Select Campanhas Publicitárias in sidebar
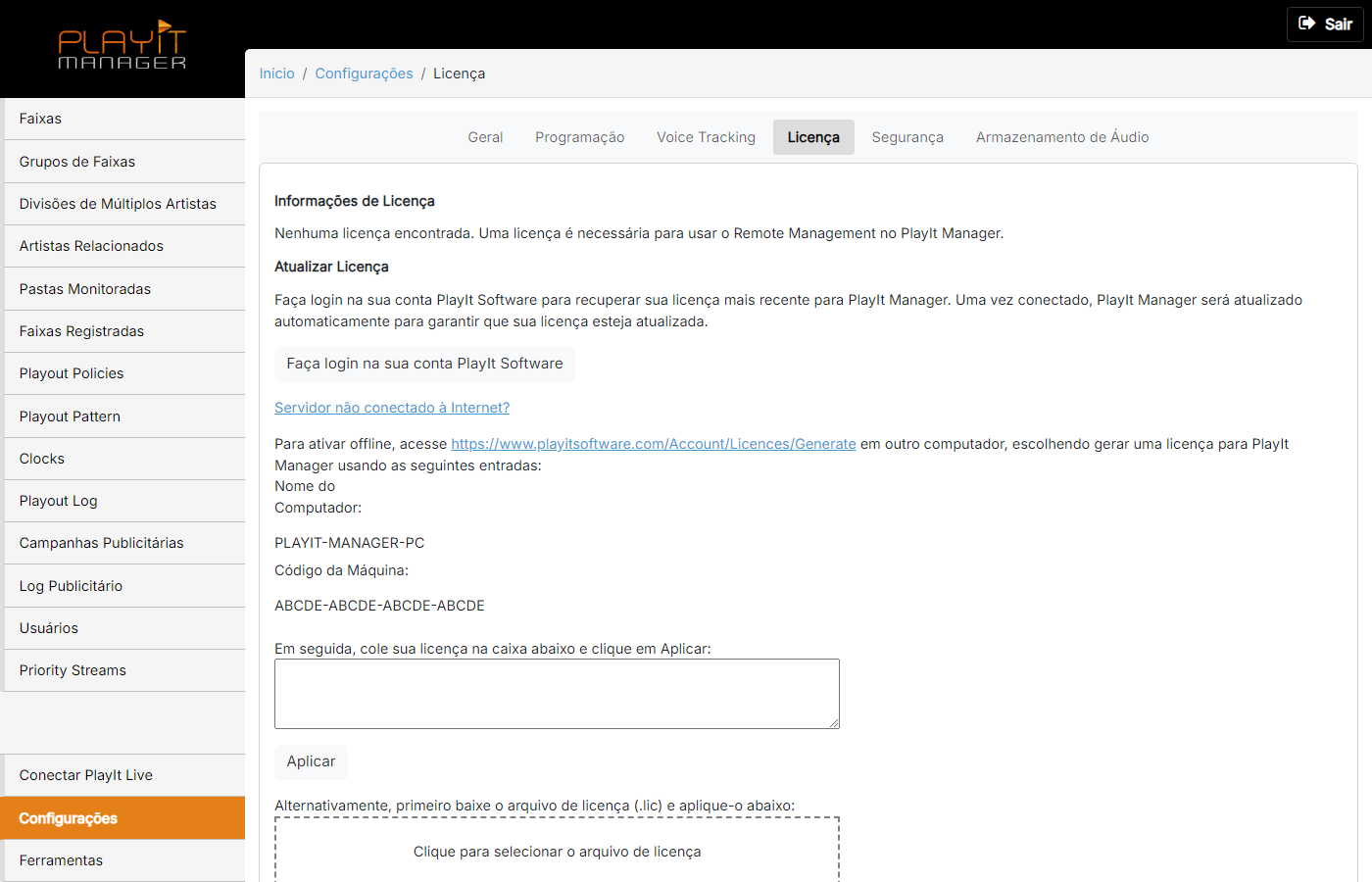The height and width of the screenshot is (882, 1372). (x=124, y=543)
